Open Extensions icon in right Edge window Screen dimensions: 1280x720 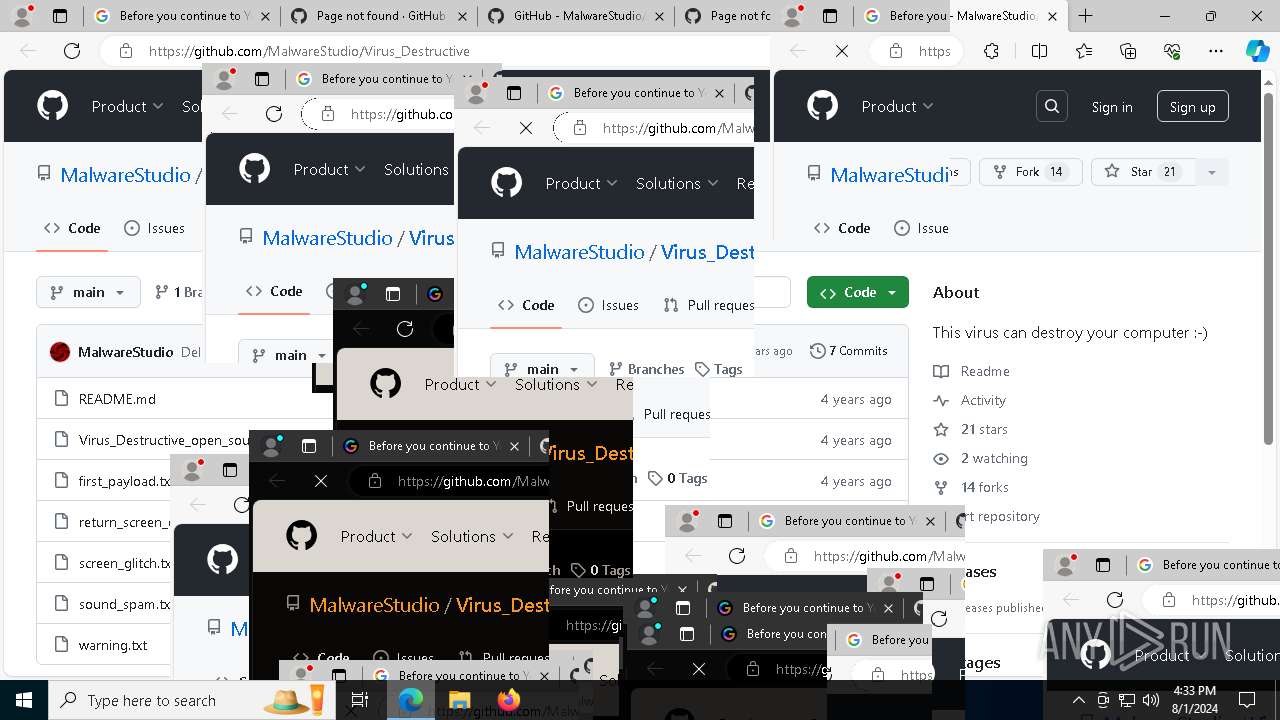tap(991, 51)
